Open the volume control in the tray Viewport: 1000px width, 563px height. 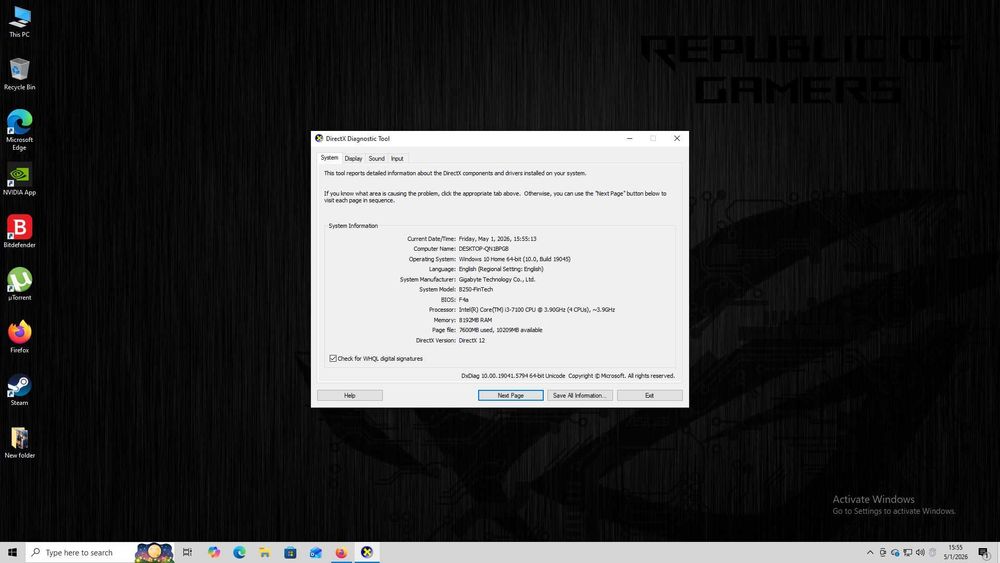[x=920, y=552]
